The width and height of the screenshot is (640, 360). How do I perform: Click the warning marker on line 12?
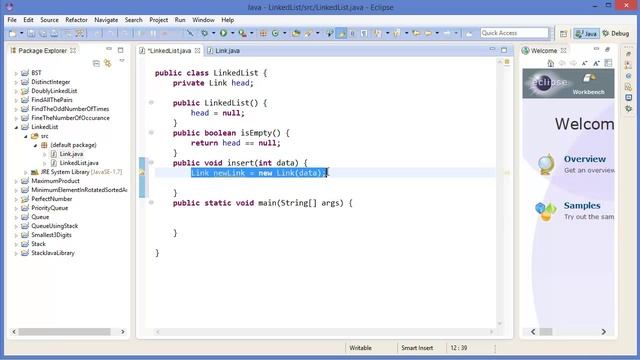click(142, 173)
